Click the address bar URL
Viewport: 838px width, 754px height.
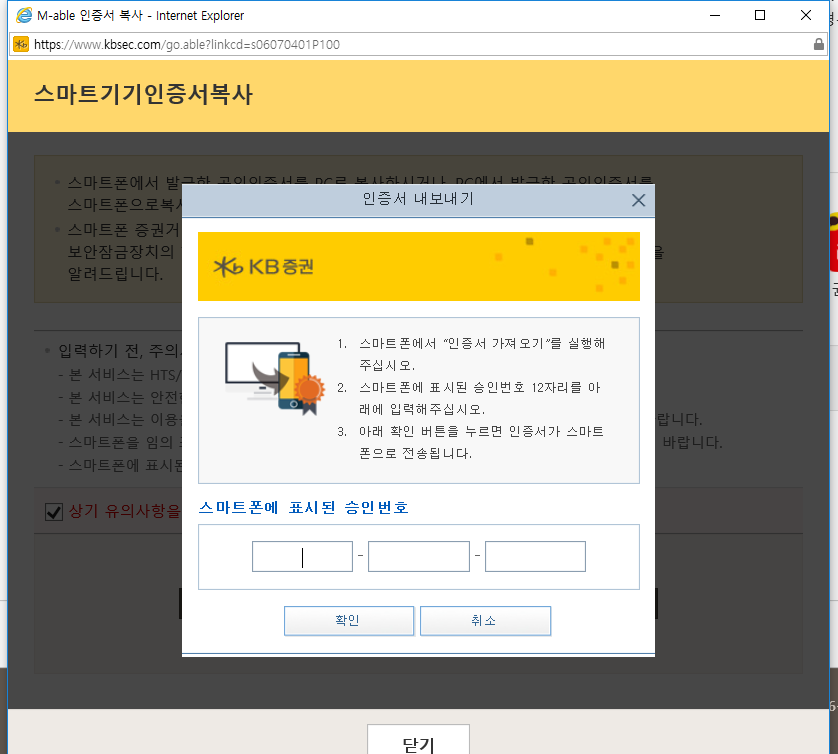[x=187, y=44]
